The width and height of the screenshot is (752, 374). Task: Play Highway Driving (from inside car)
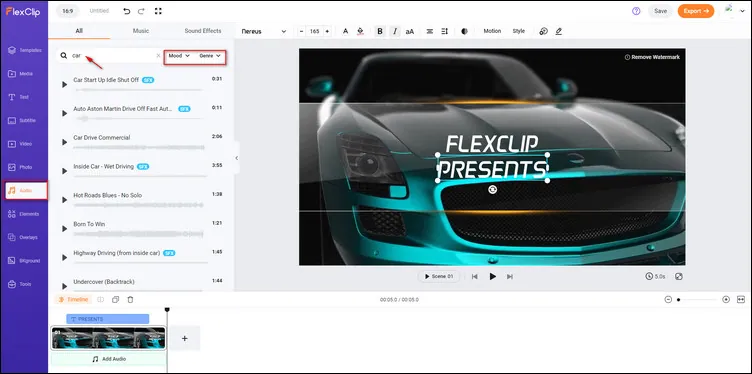click(x=64, y=257)
